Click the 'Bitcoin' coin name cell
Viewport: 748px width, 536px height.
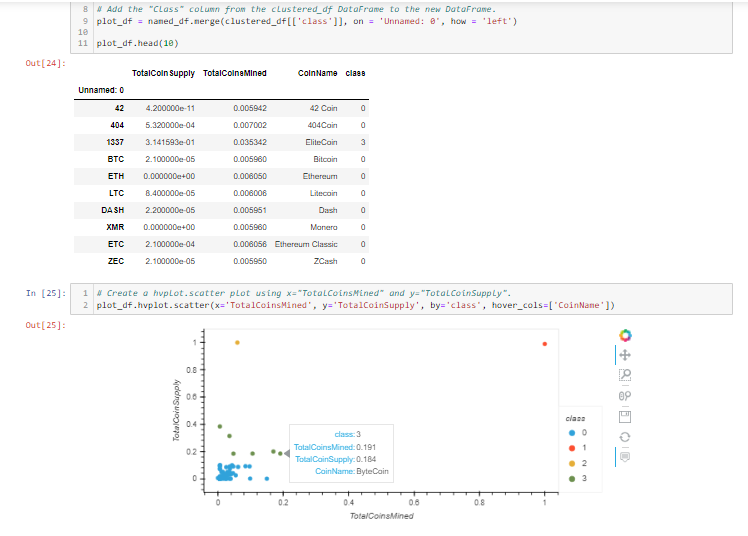click(325, 159)
